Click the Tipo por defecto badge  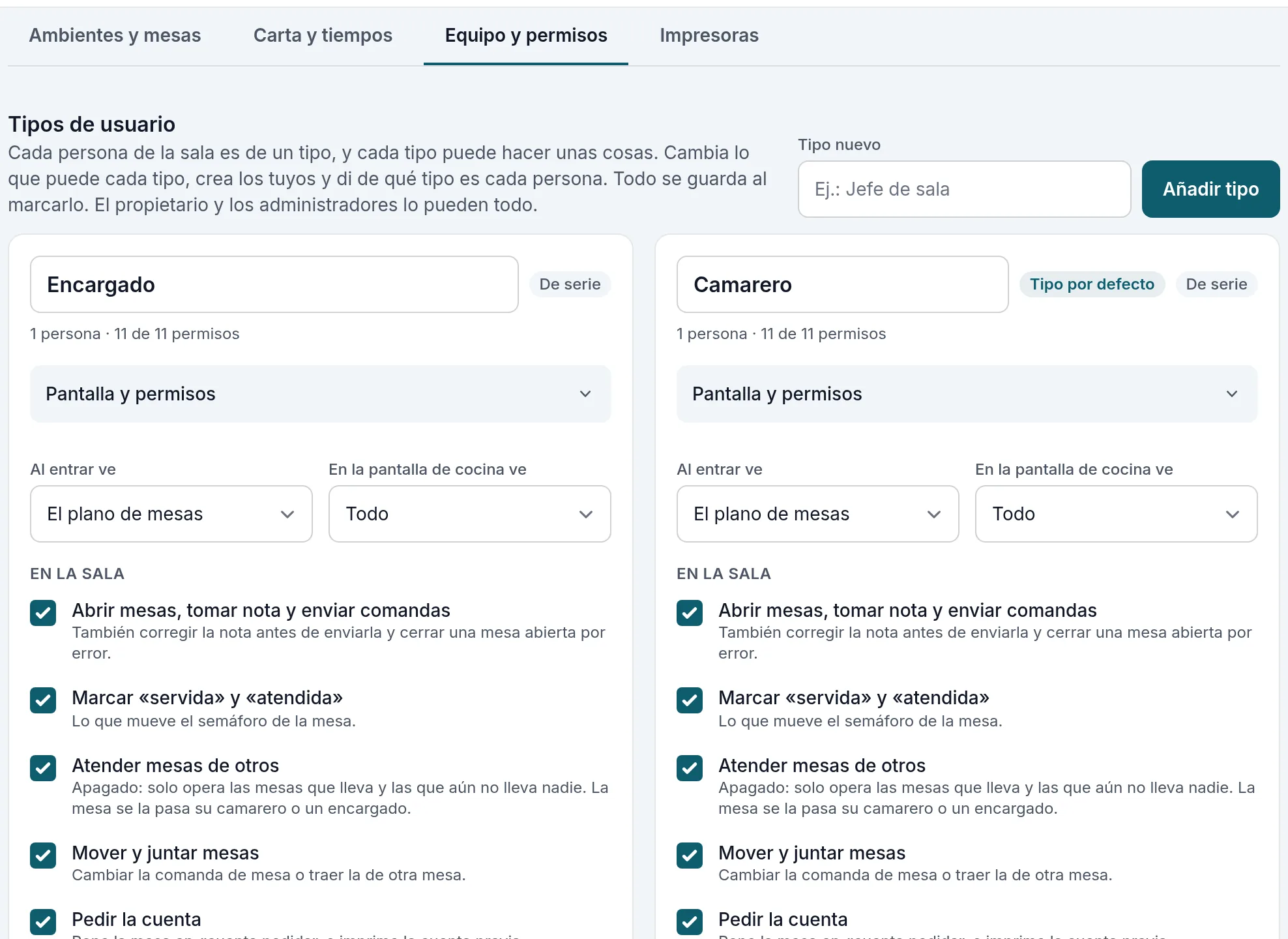[x=1092, y=284]
